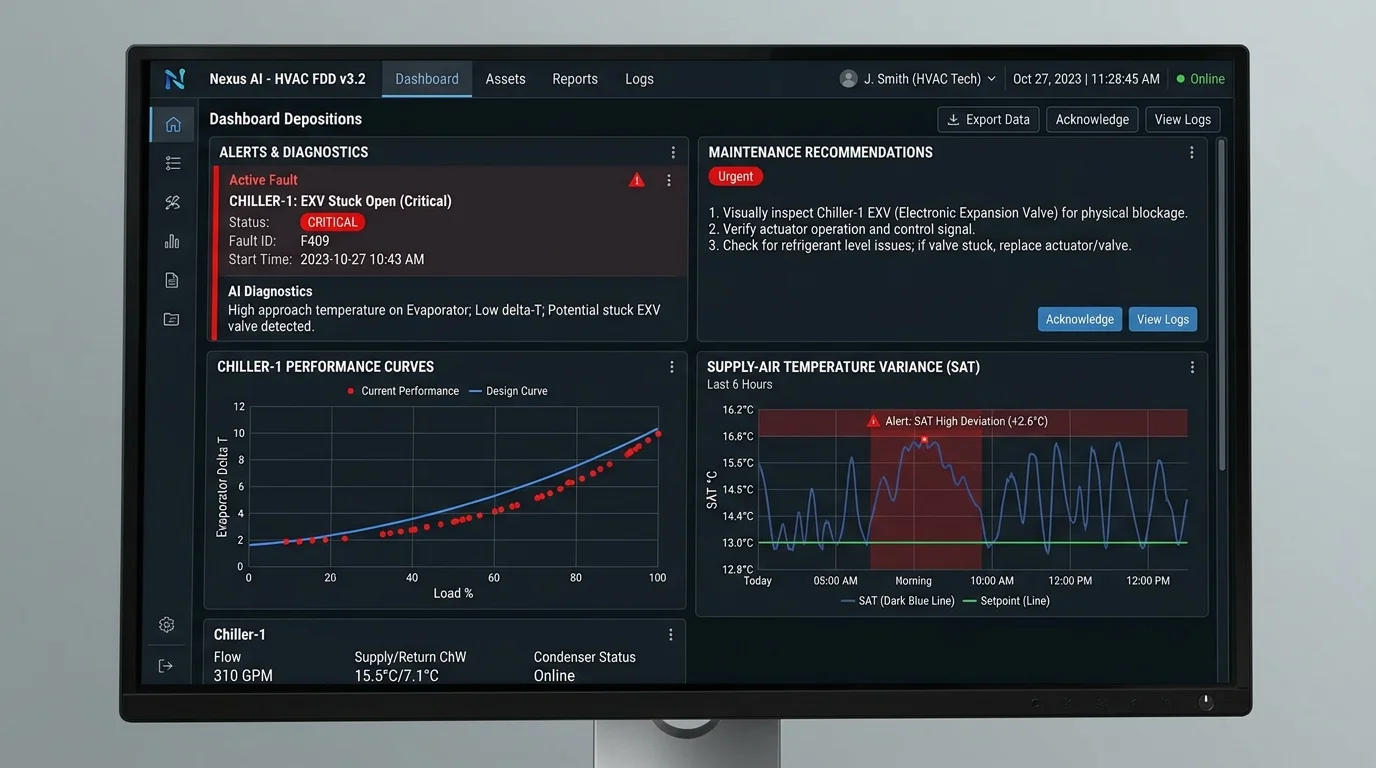This screenshot has width=1376, height=768.
Task: Open the settings gear in sidebar
Action: click(x=167, y=624)
